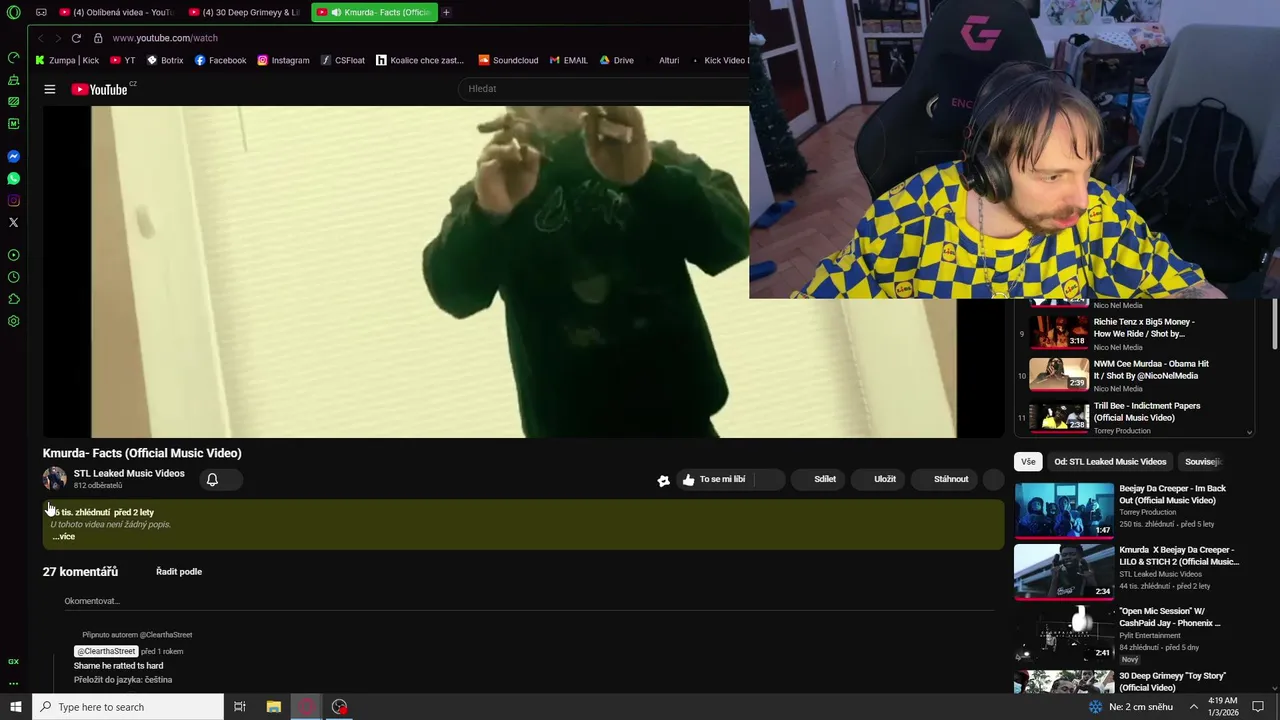Open 'Zumpa | Kick' bookmark
This screenshot has width=1280, height=720.
click(x=67, y=60)
